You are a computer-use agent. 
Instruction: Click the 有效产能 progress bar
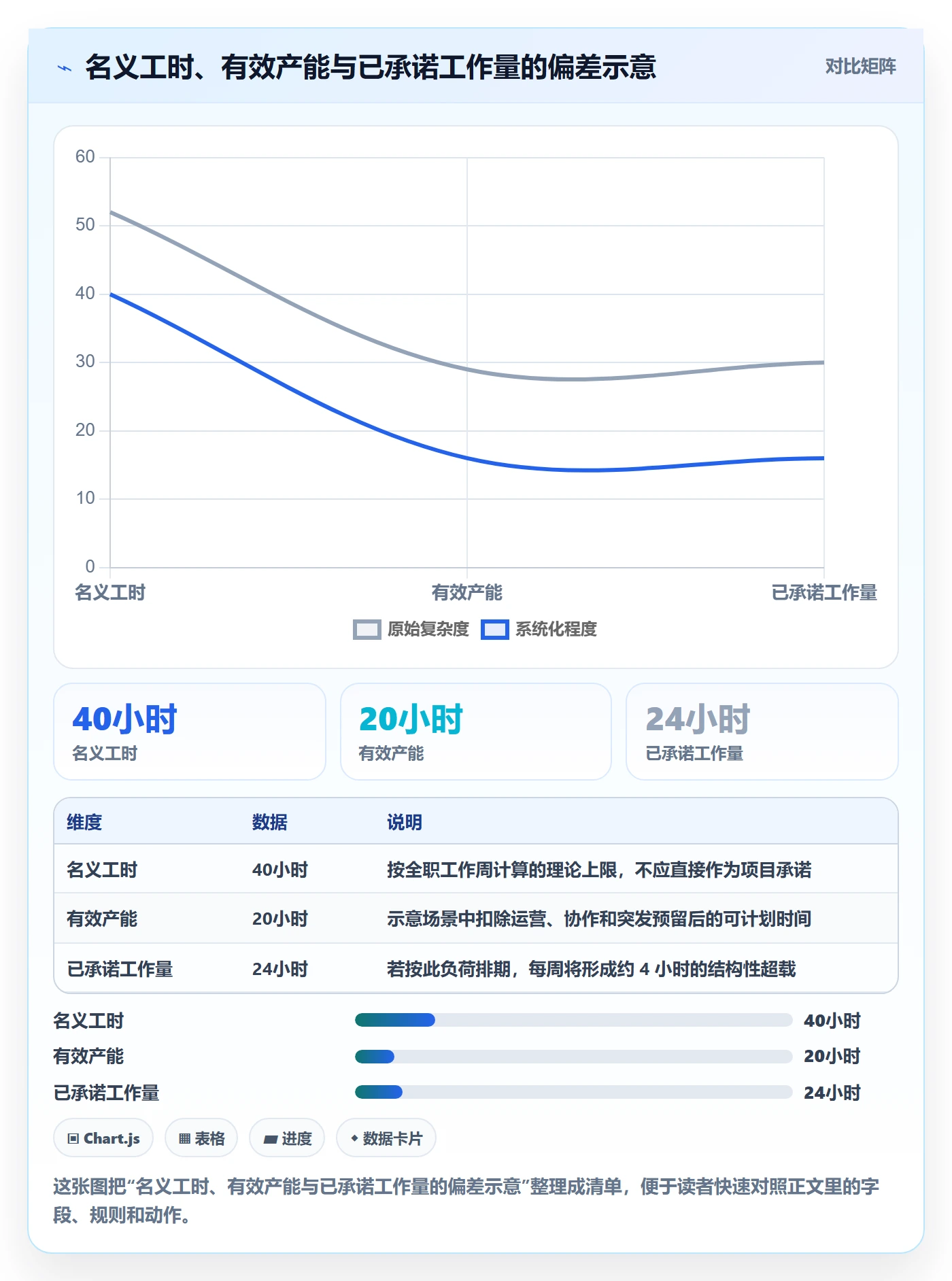click(x=573, y=1056)
